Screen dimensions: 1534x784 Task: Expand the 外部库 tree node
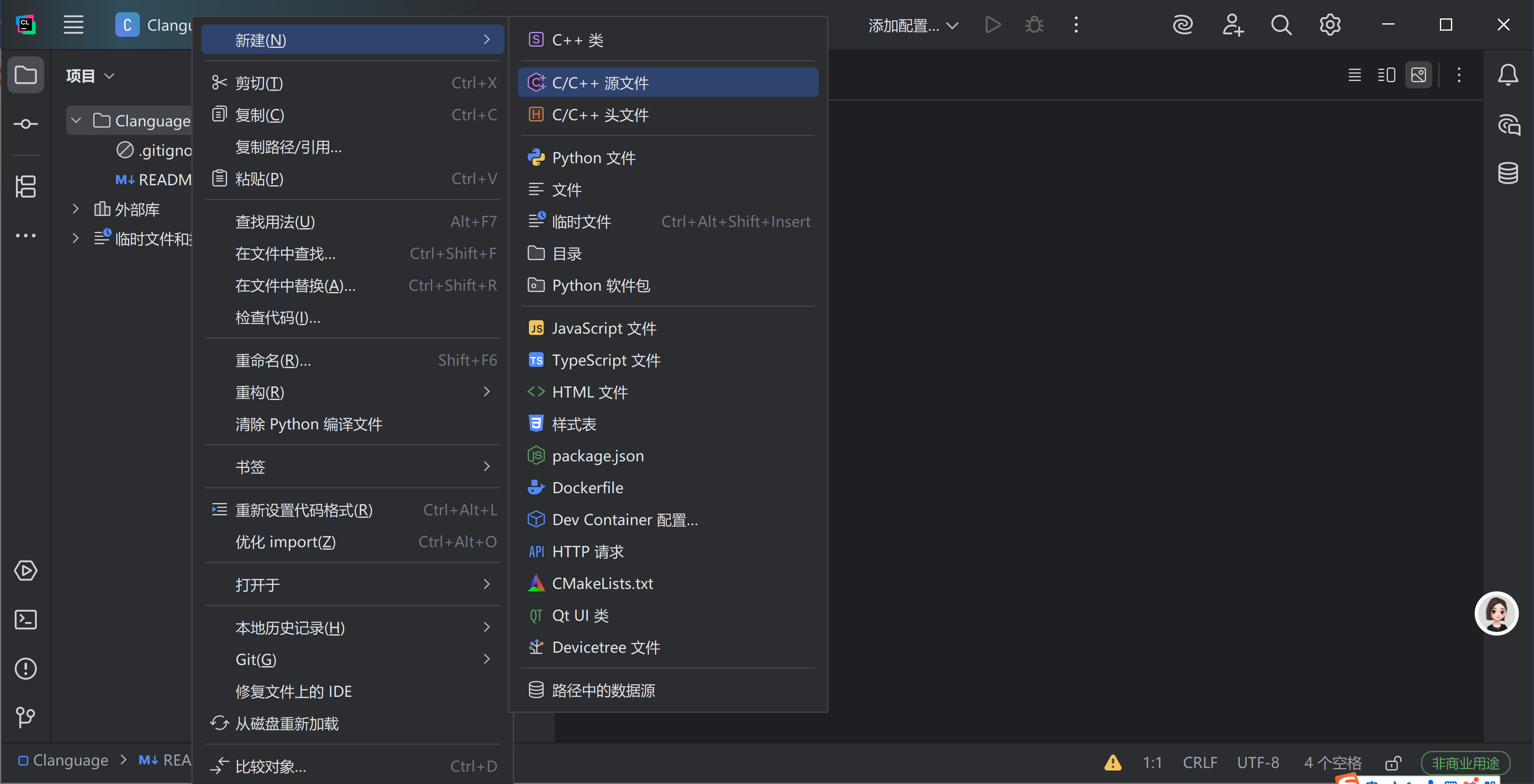click(x=75, y=209)
